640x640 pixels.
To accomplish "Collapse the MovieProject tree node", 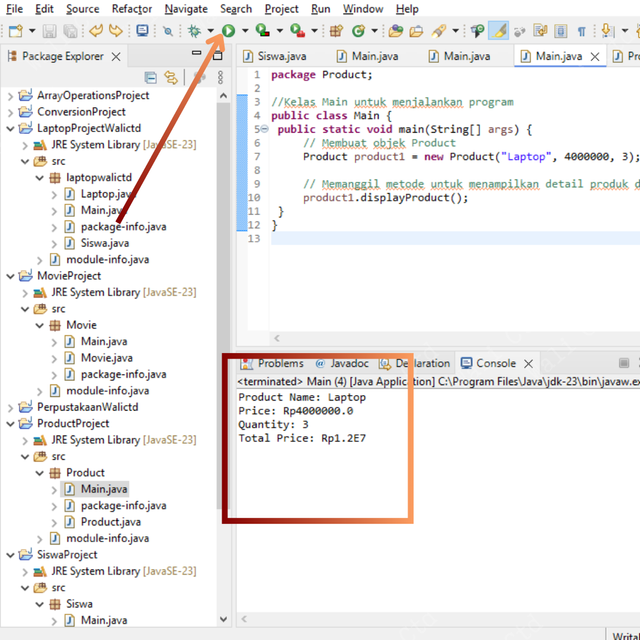I will click(x=10, y=276).
